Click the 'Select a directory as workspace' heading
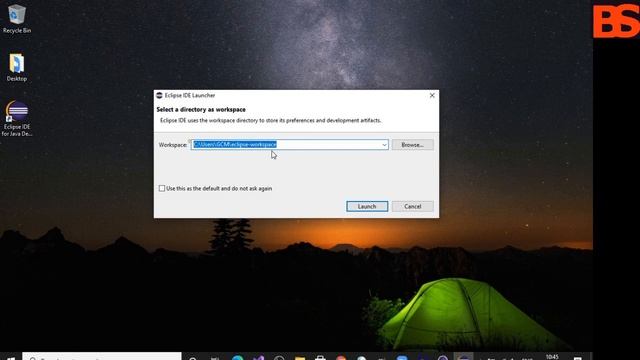The image size is (640, 360). click(201, 110)
